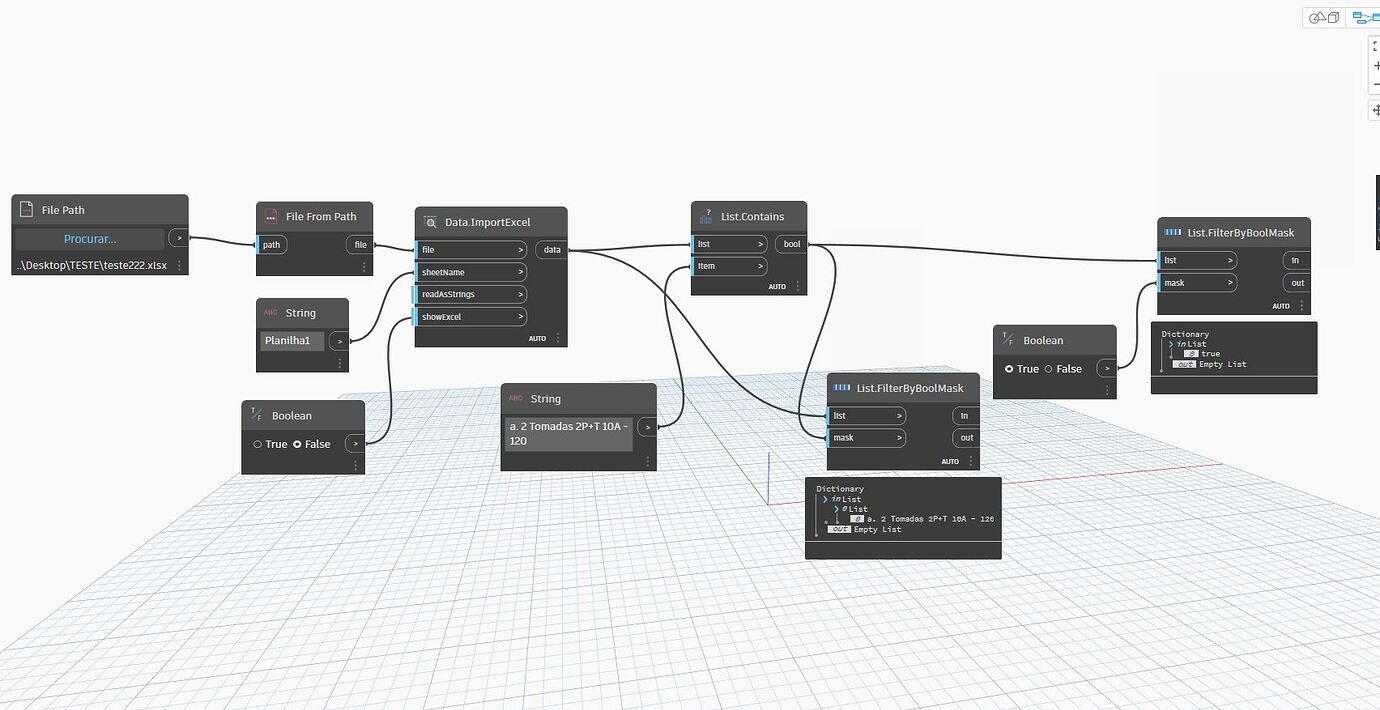Click the Zoom Out icon
Image resolution: width=1380 pixels, height=710 pixels.
1374,85
